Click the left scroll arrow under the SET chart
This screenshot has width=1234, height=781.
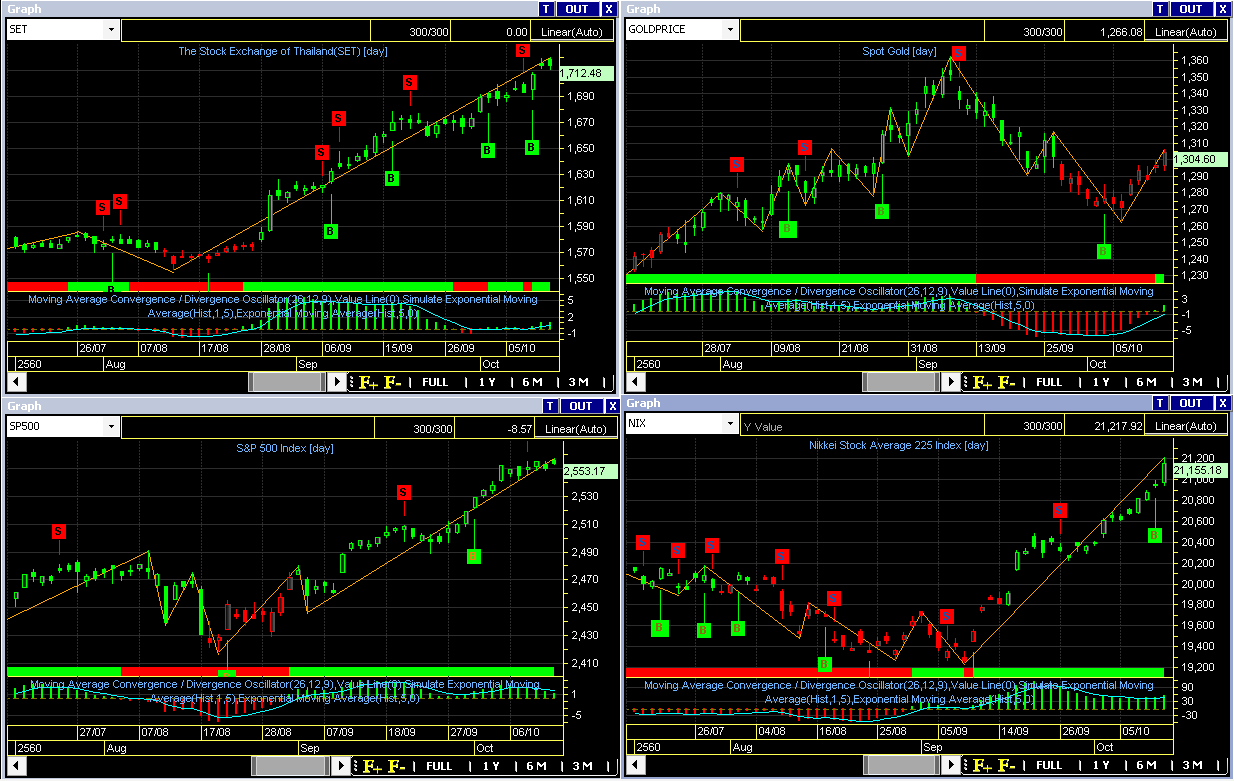pos(15,382)
